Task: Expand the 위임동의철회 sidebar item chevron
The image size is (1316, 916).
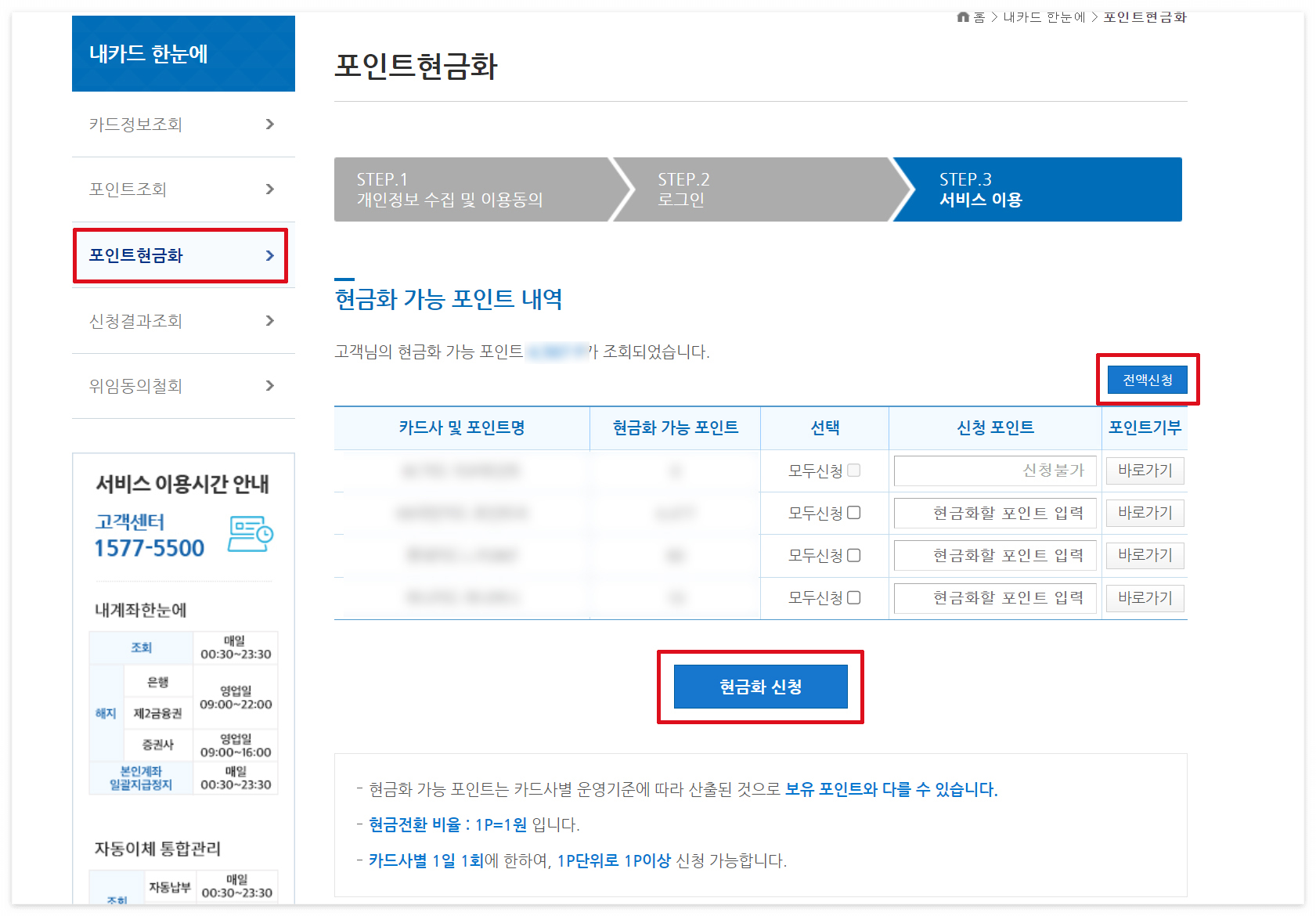Action: point(270,385)
